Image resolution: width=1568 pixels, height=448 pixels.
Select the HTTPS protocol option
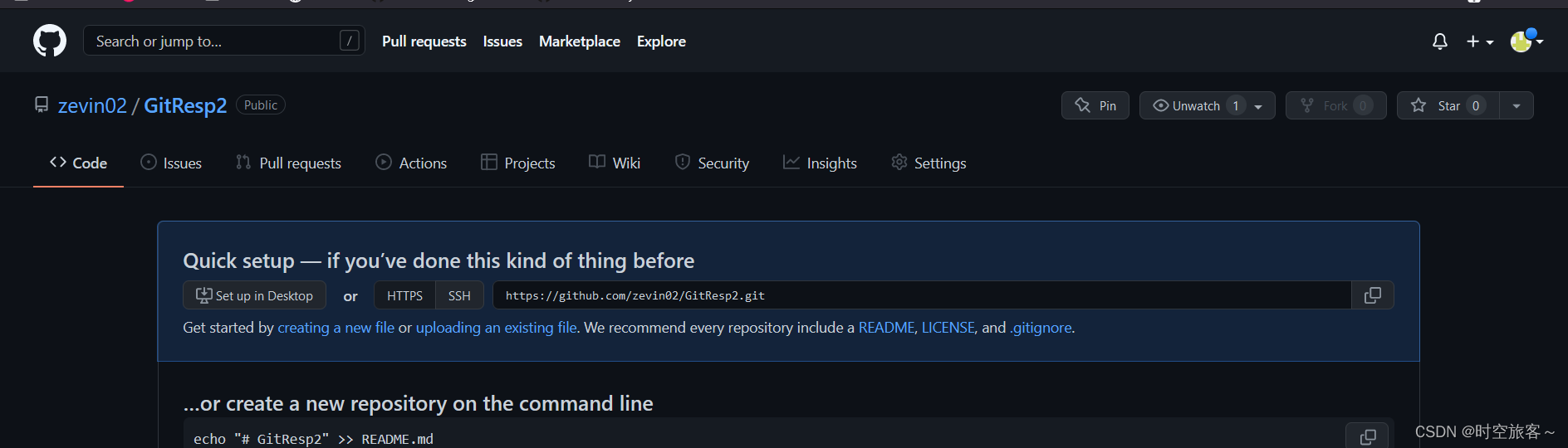404,295
